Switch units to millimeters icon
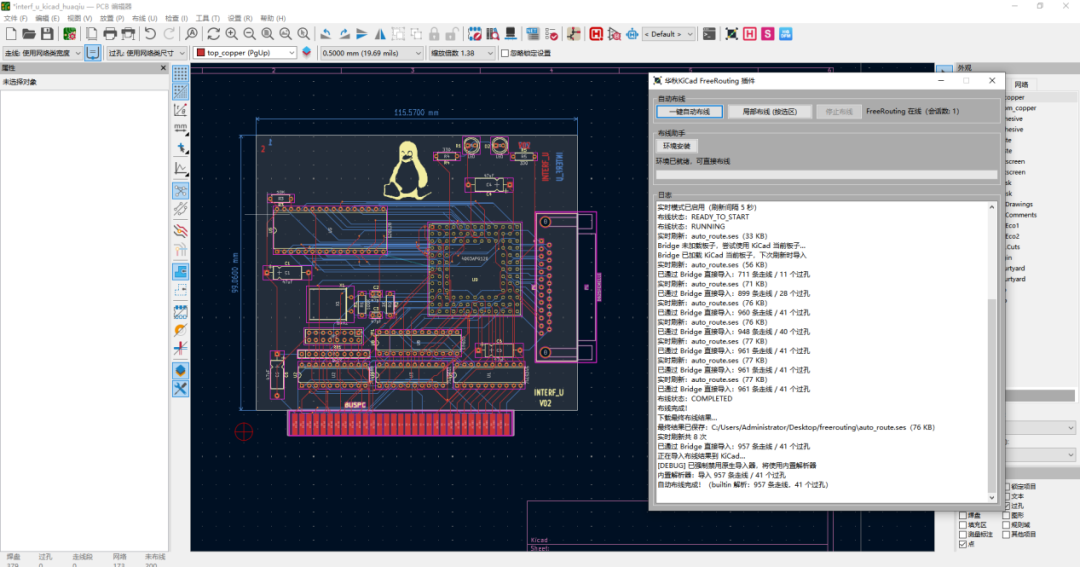Image resolution: width=1080 pixels, height=567 pixels. (180, 127)
